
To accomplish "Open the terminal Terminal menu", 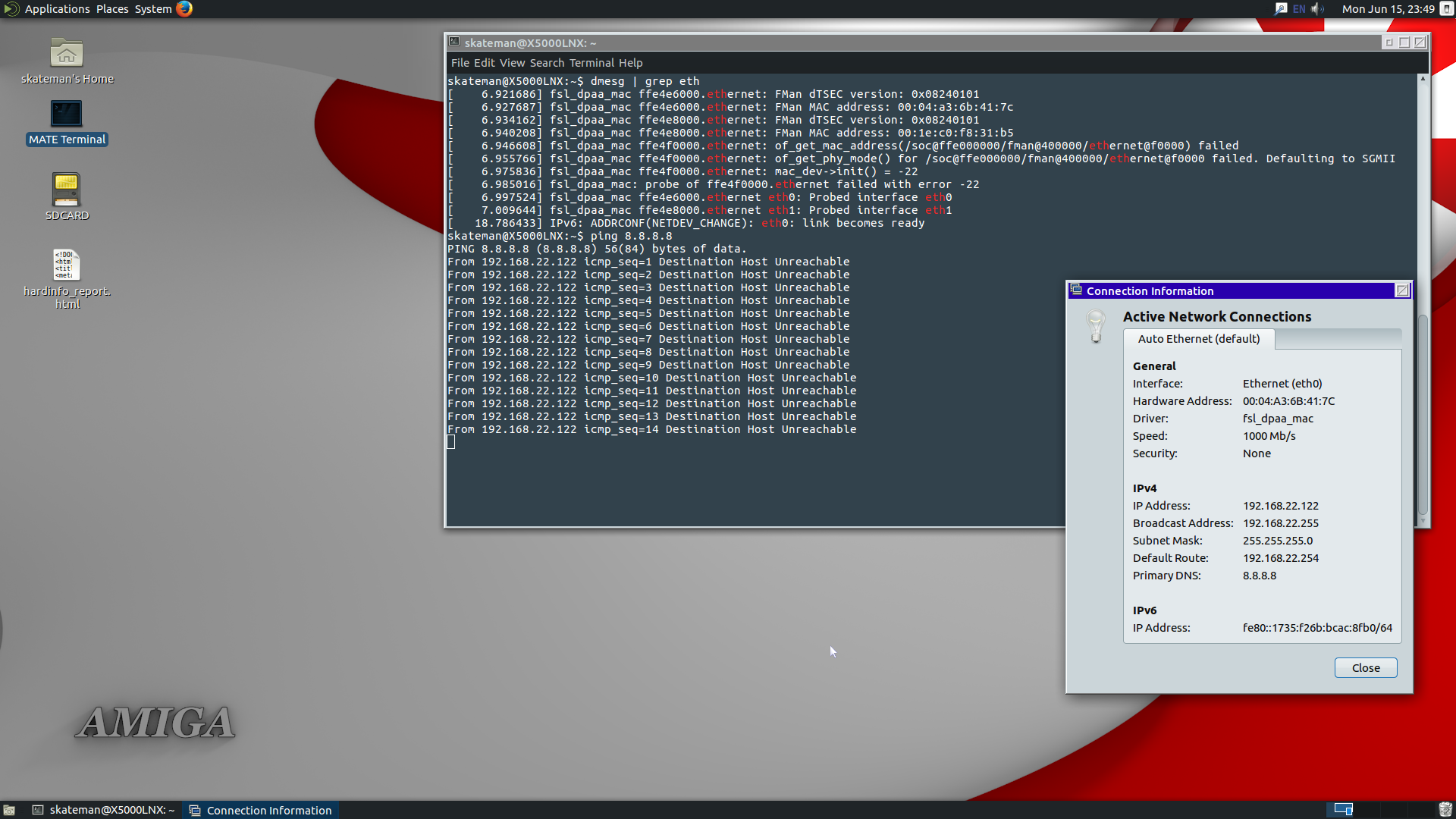I will point(591,63).
